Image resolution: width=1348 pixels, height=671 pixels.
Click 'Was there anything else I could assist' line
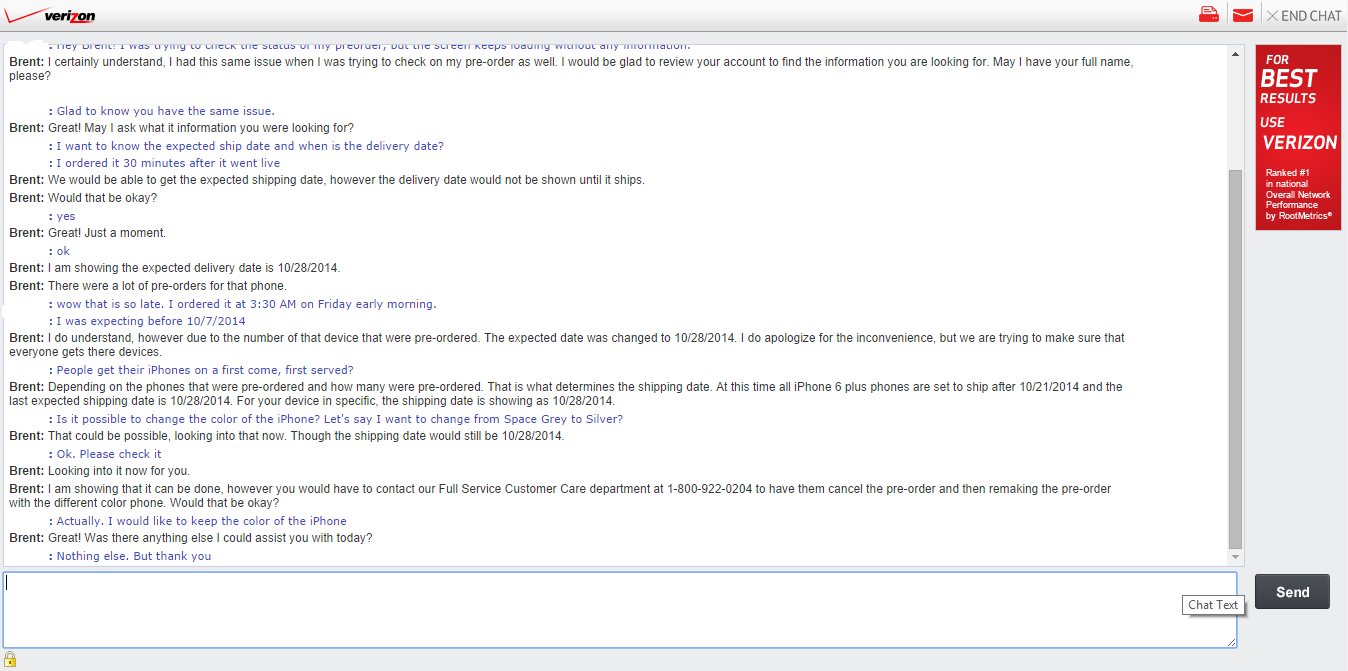(x=210, y=538)
